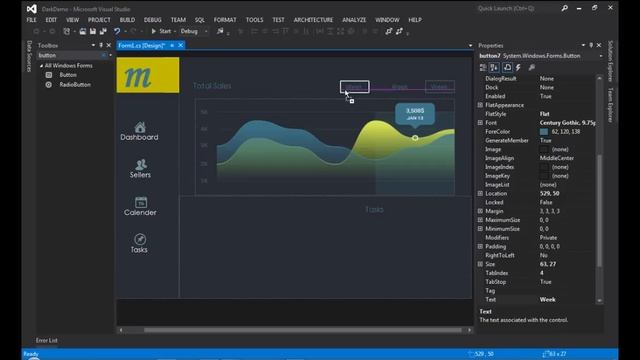The height and width of the screenshot is (360, 640).
Task: Expand the Margin property node
Action: (x=480, y=211)
